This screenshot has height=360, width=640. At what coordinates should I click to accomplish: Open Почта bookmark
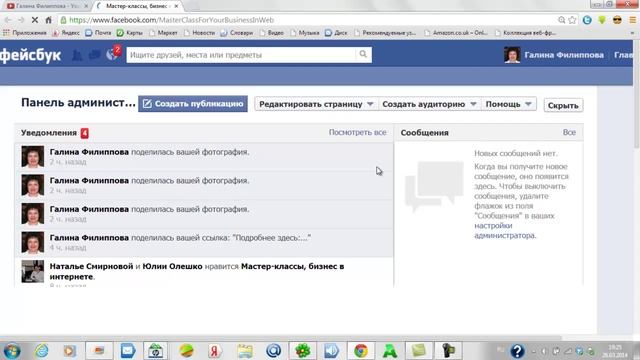click(98, 33)
